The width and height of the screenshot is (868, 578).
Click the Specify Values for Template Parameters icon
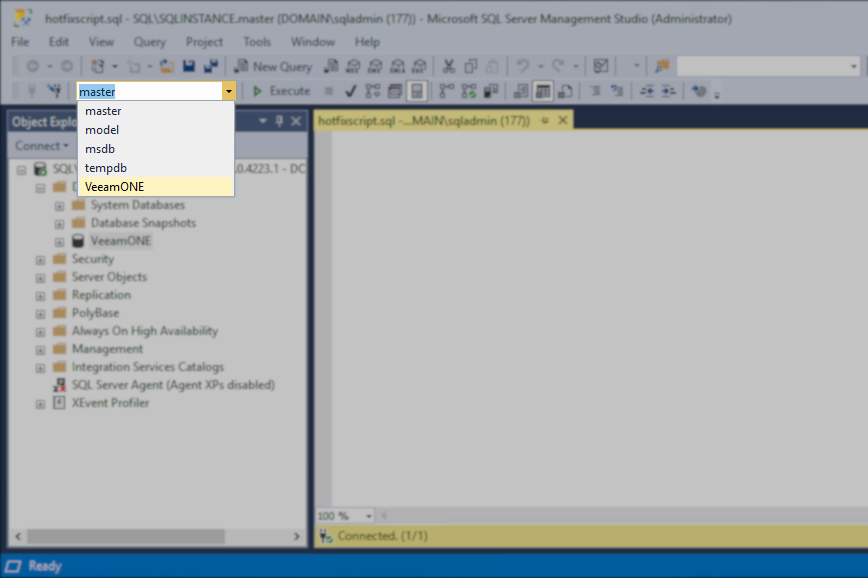[x=699, y=91]
